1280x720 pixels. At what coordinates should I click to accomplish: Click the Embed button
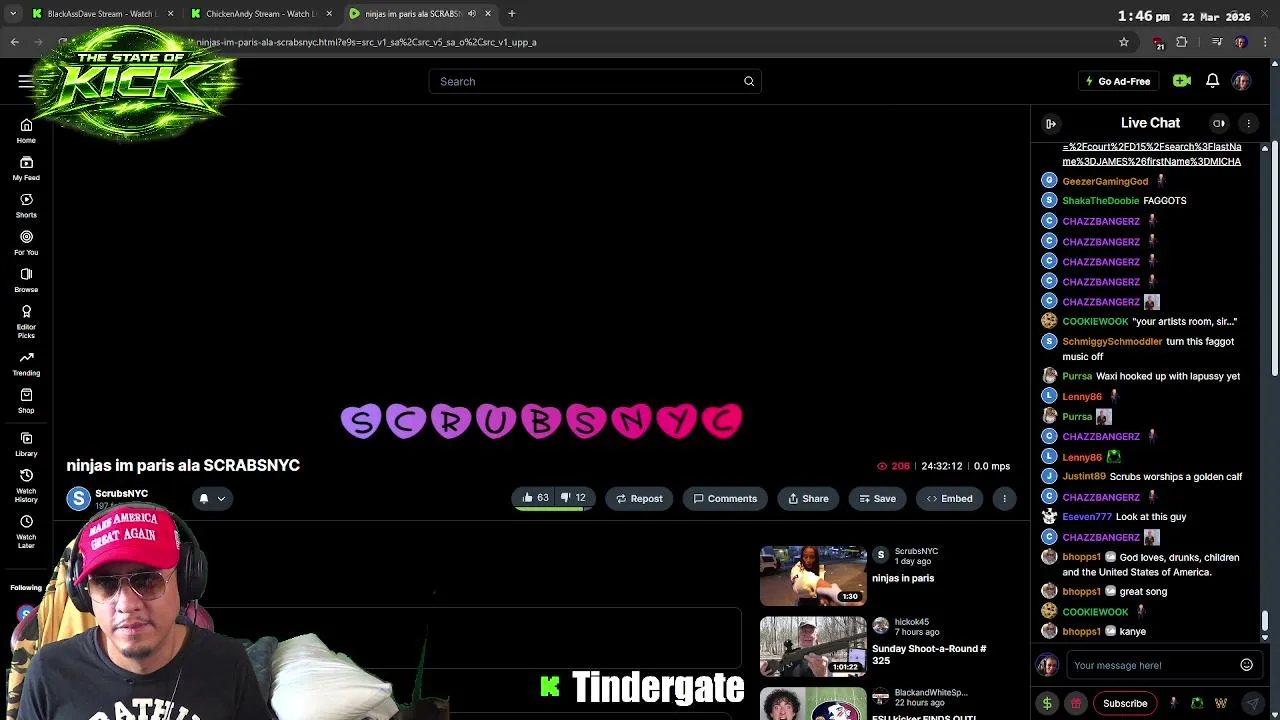(x=949, y=498)
